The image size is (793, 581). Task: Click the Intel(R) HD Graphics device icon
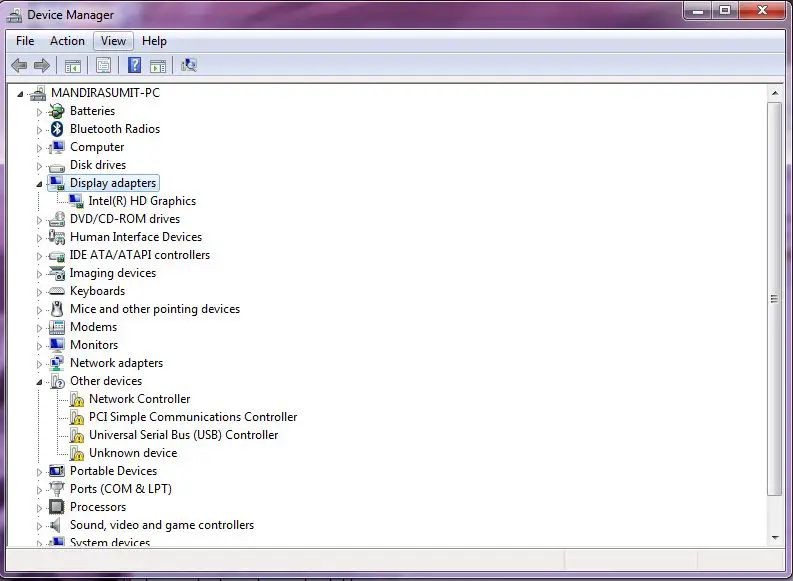coord(76,201)
